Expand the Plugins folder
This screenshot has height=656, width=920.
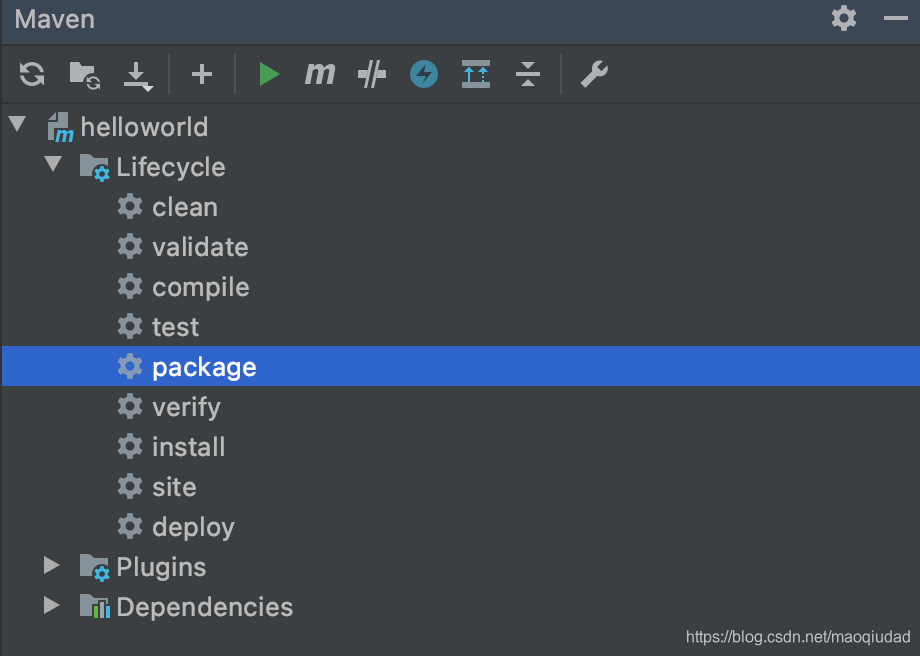(x=52, y=565)
